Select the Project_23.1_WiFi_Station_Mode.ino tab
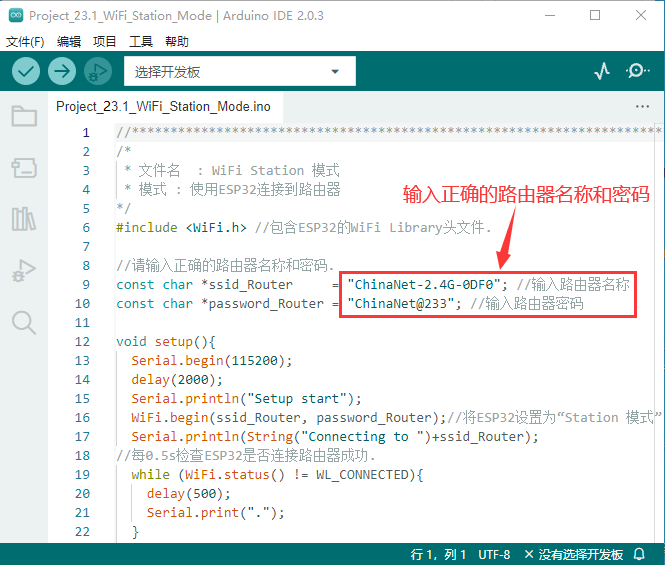This screenshot has width=665, height=565. 163,106
